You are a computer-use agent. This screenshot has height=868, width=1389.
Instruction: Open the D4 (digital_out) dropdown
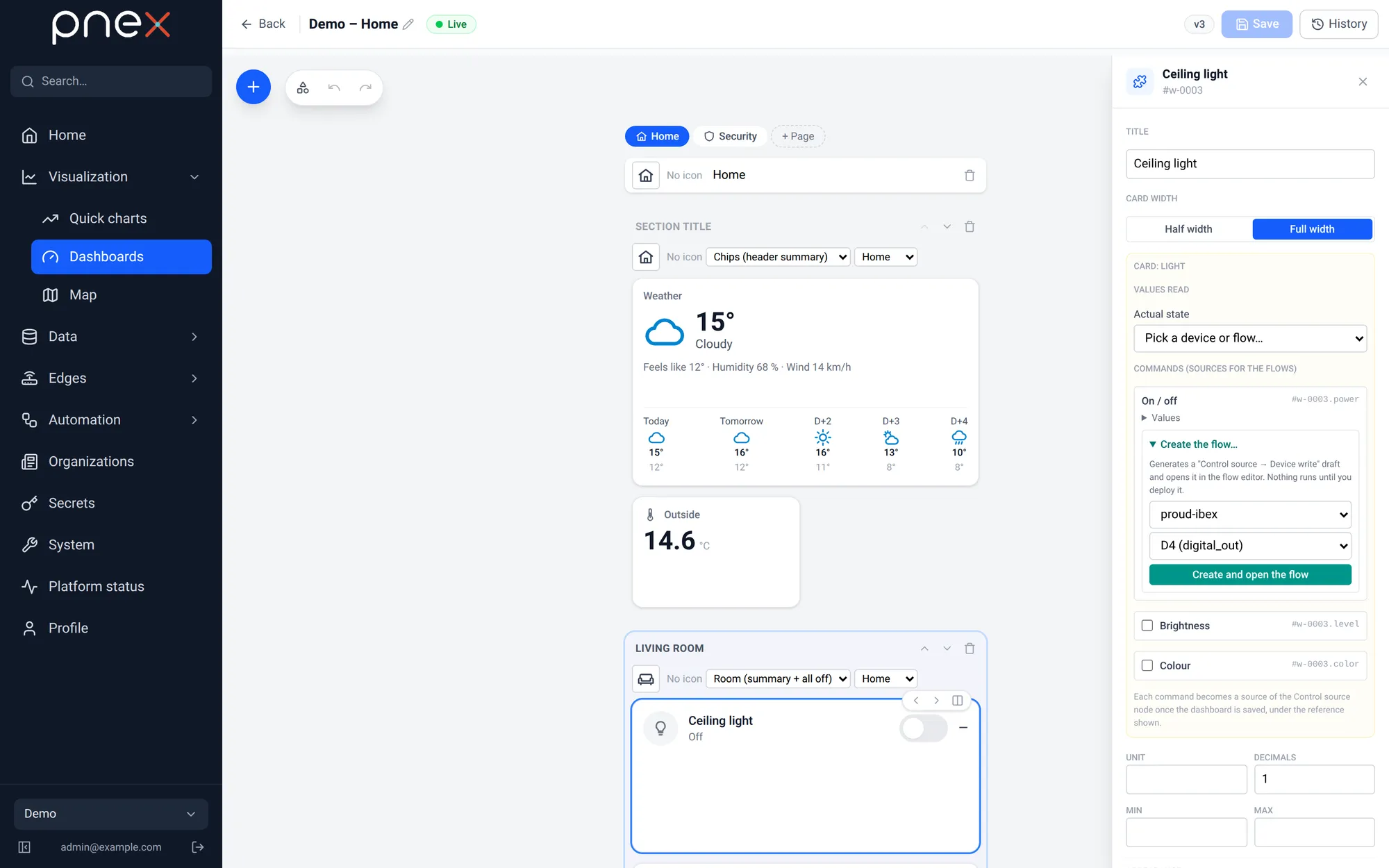[1250, 546]
